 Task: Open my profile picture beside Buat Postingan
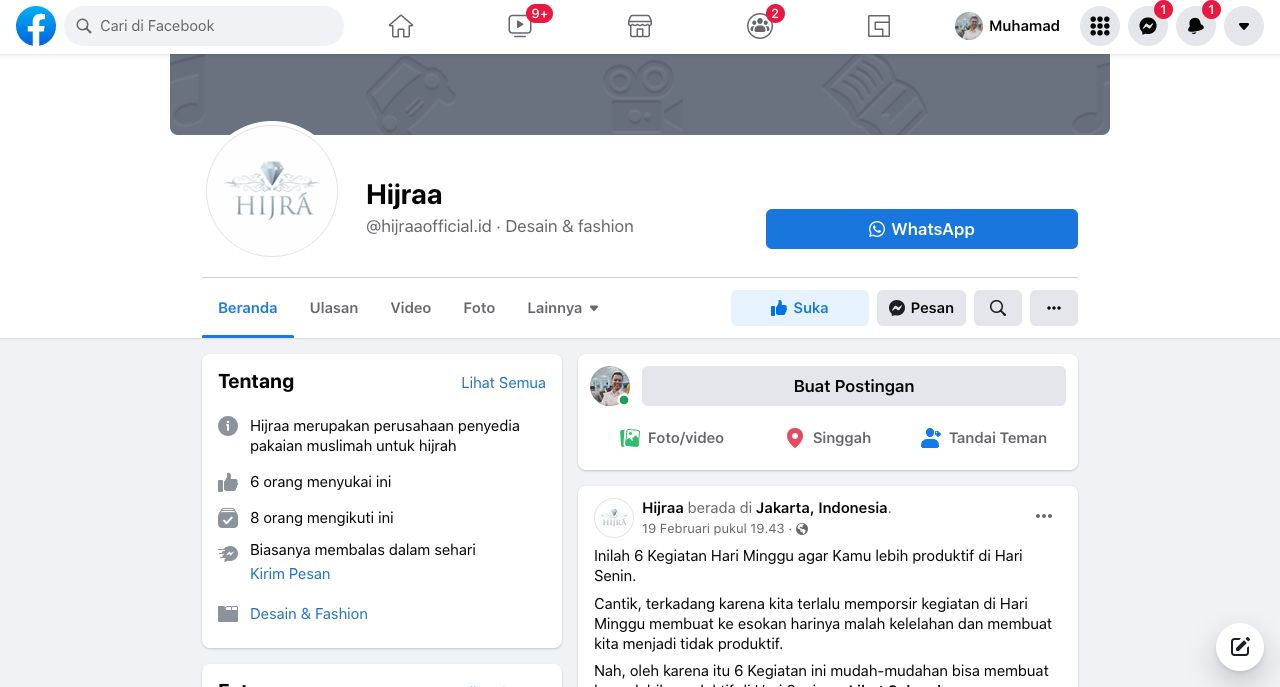[x=610, y=386]
